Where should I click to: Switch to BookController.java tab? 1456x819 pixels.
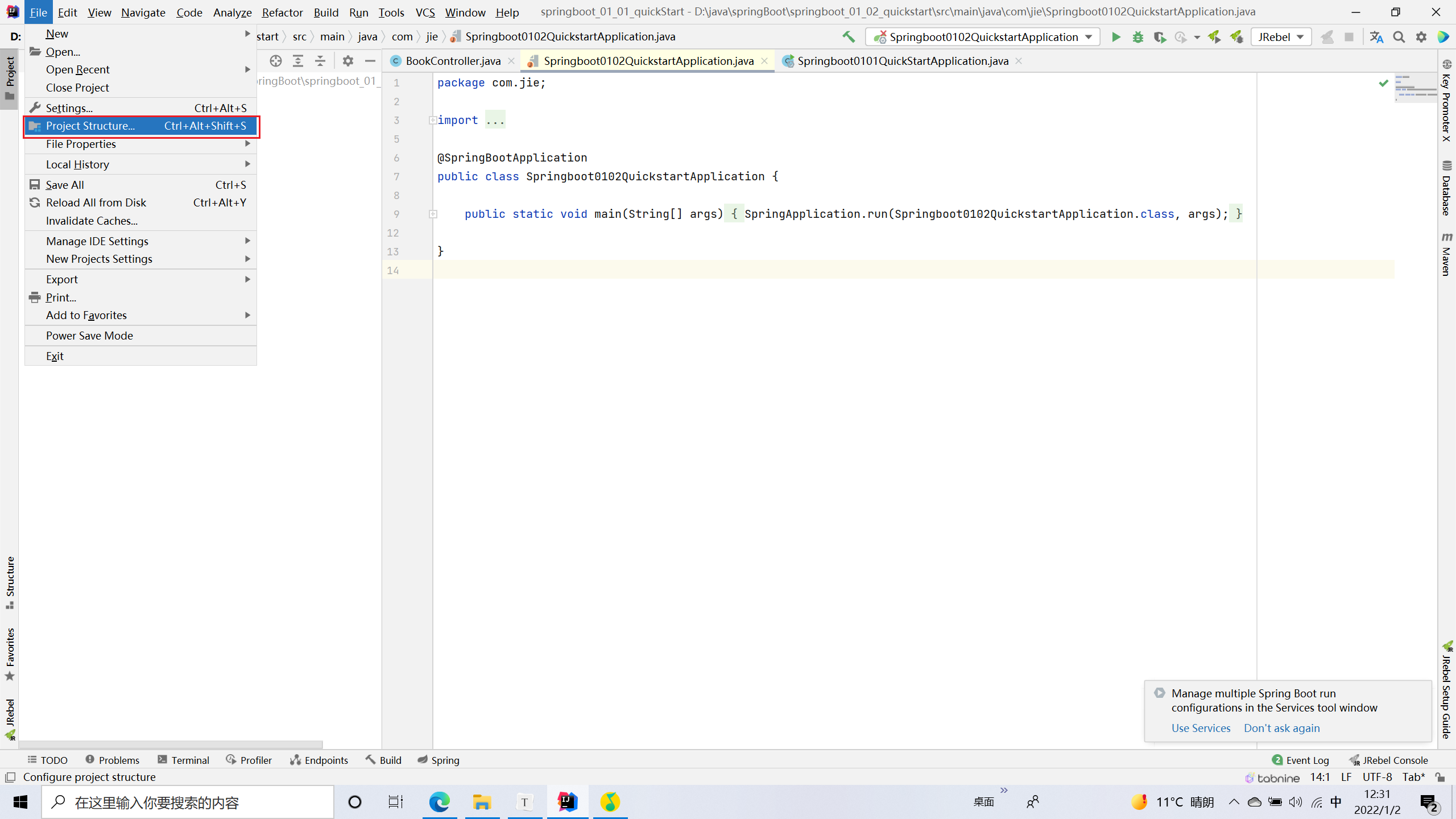point(453,61)
